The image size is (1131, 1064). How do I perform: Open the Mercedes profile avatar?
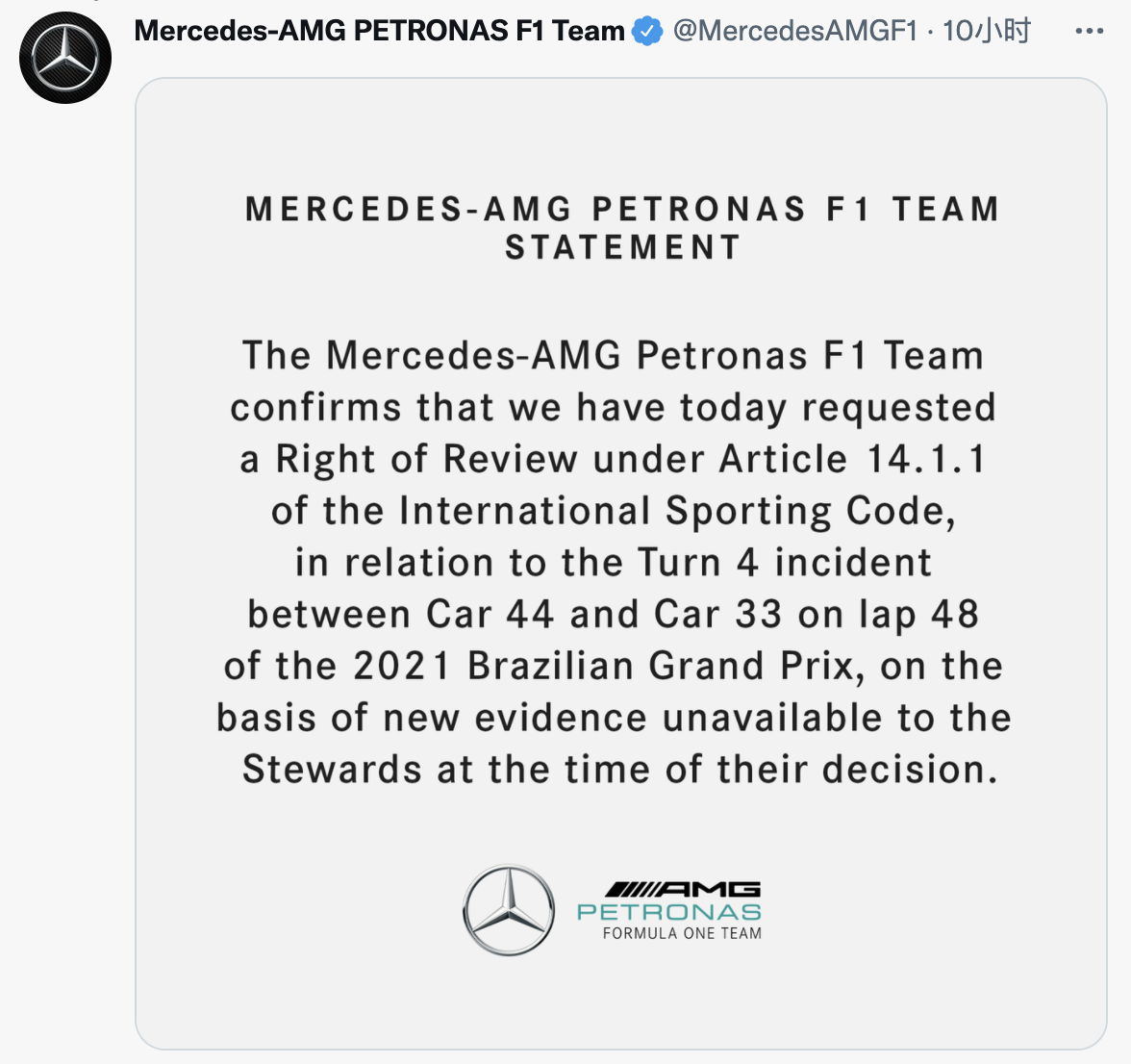[65, 58]
